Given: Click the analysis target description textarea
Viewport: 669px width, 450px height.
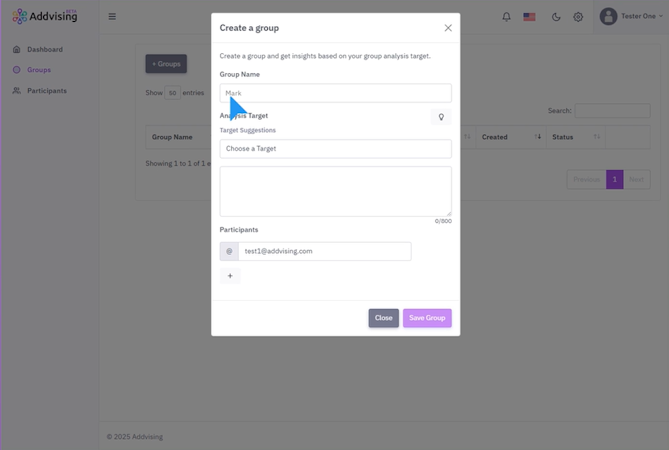Looking at the screenshot, I should click(x=335, y=190).
